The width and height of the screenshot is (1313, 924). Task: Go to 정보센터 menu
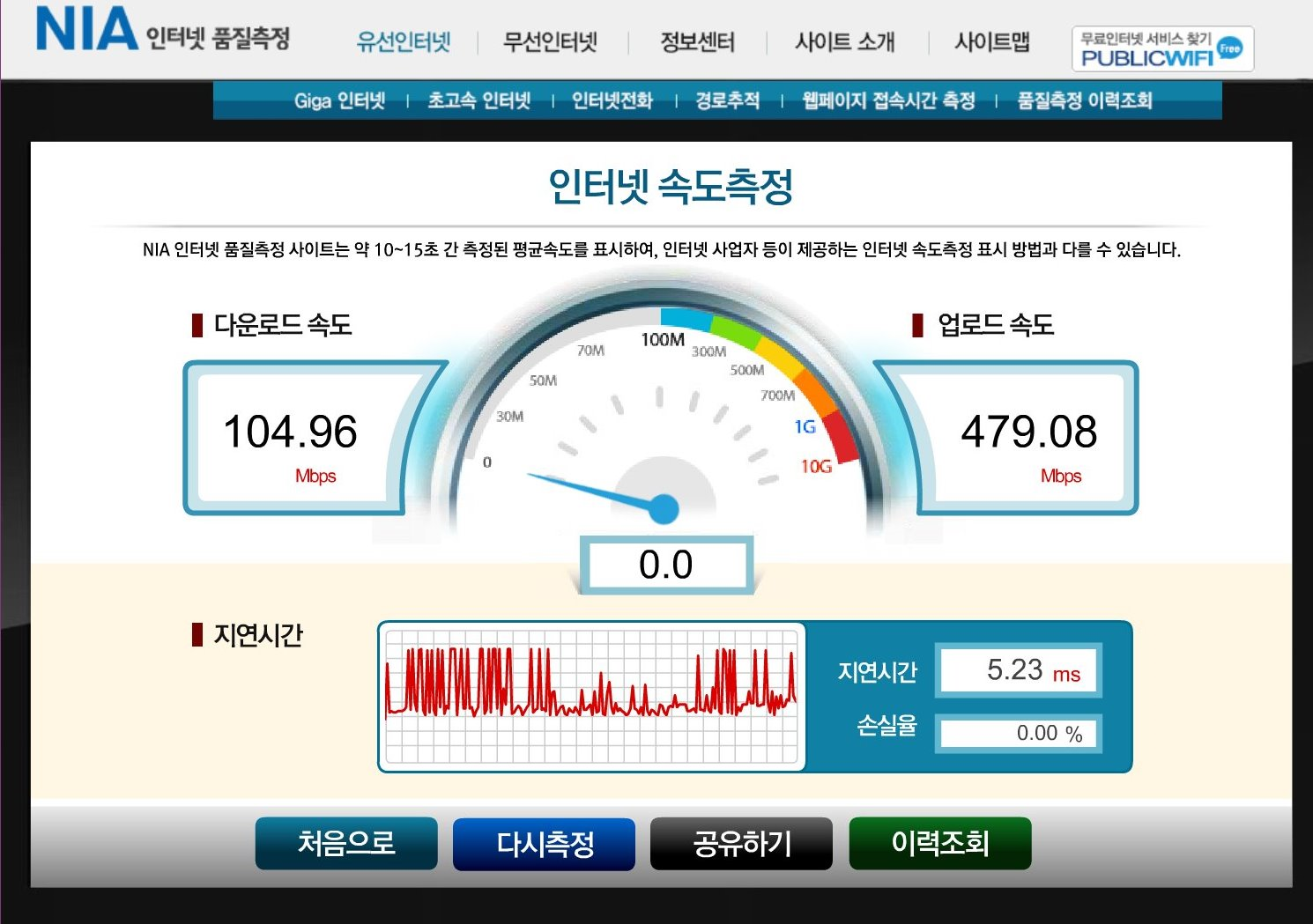(x=697, y=41)
